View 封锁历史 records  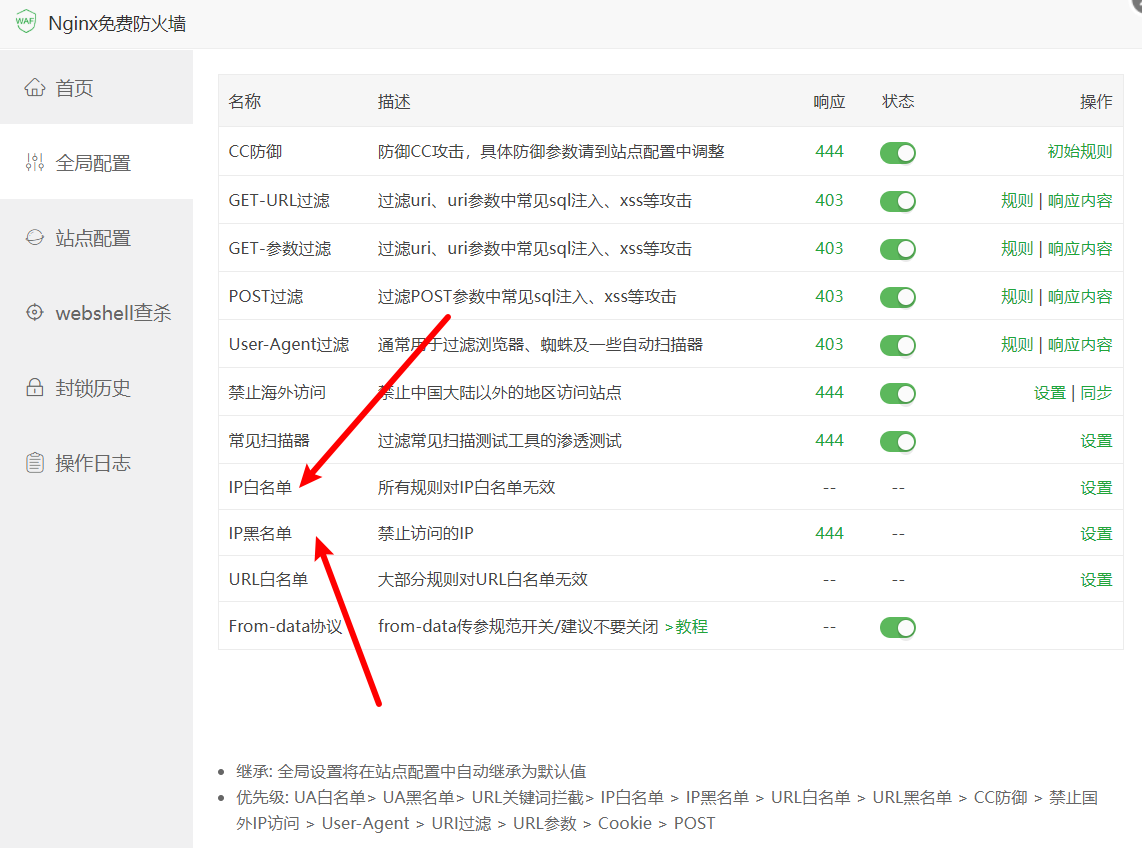96,388
